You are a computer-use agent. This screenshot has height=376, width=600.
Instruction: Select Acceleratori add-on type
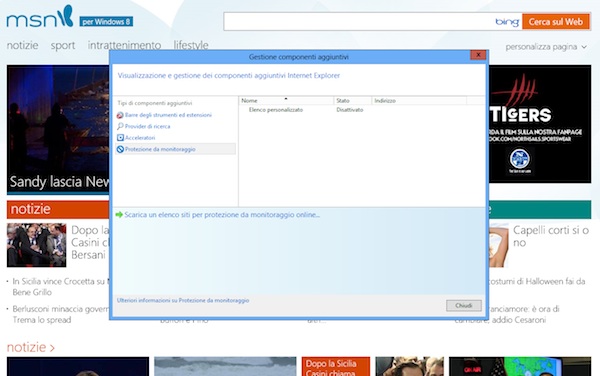coord(140,138)
